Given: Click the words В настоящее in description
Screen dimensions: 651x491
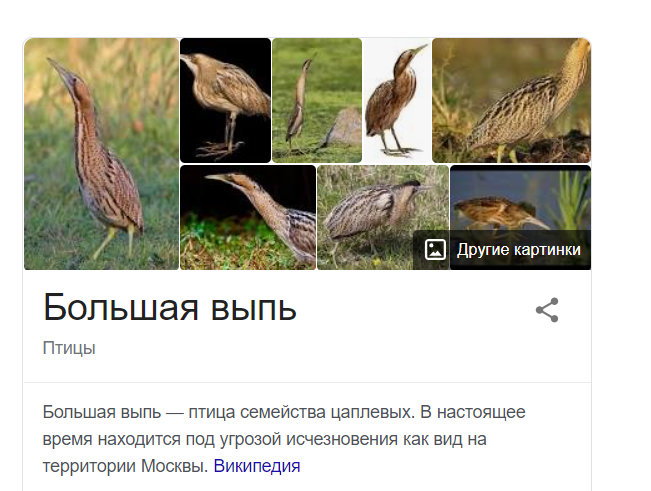Looking at the screenshot, I should [x=473, y=412].
